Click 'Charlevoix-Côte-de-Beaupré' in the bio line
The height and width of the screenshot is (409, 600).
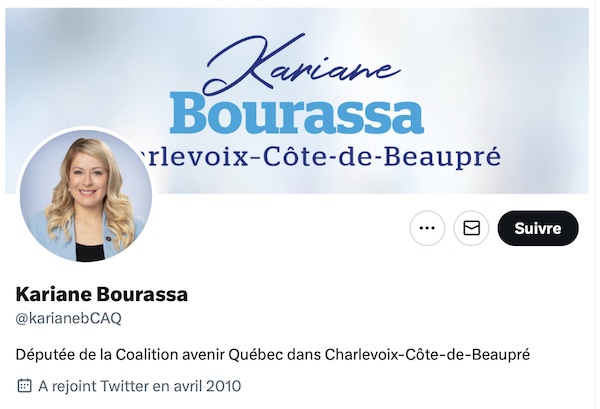(x=427, y=355)
